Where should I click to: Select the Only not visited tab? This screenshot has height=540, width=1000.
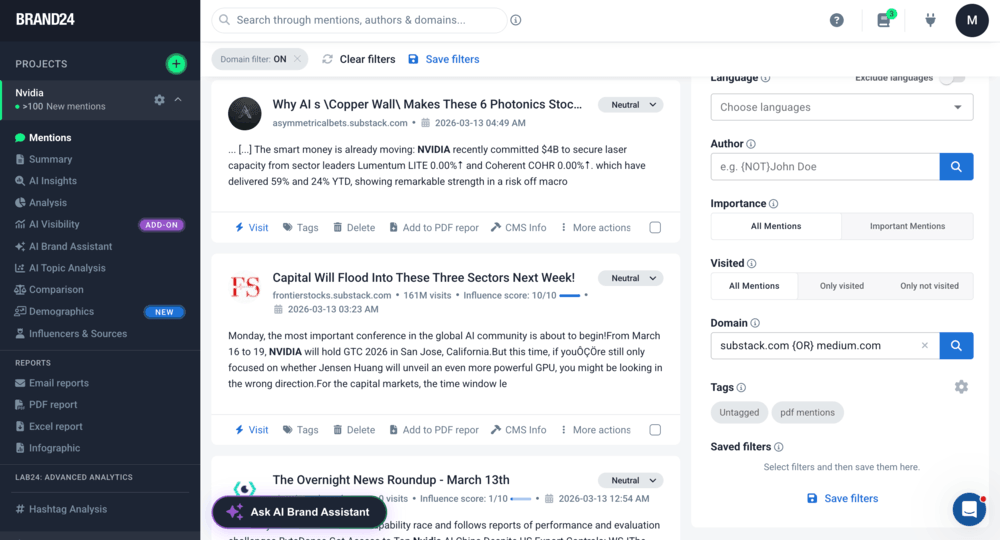[929, 286]
